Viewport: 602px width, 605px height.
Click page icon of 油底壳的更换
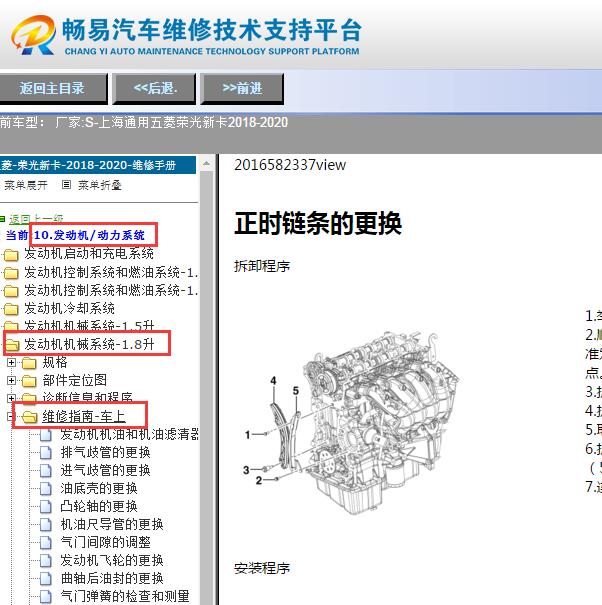pos(46,489)
